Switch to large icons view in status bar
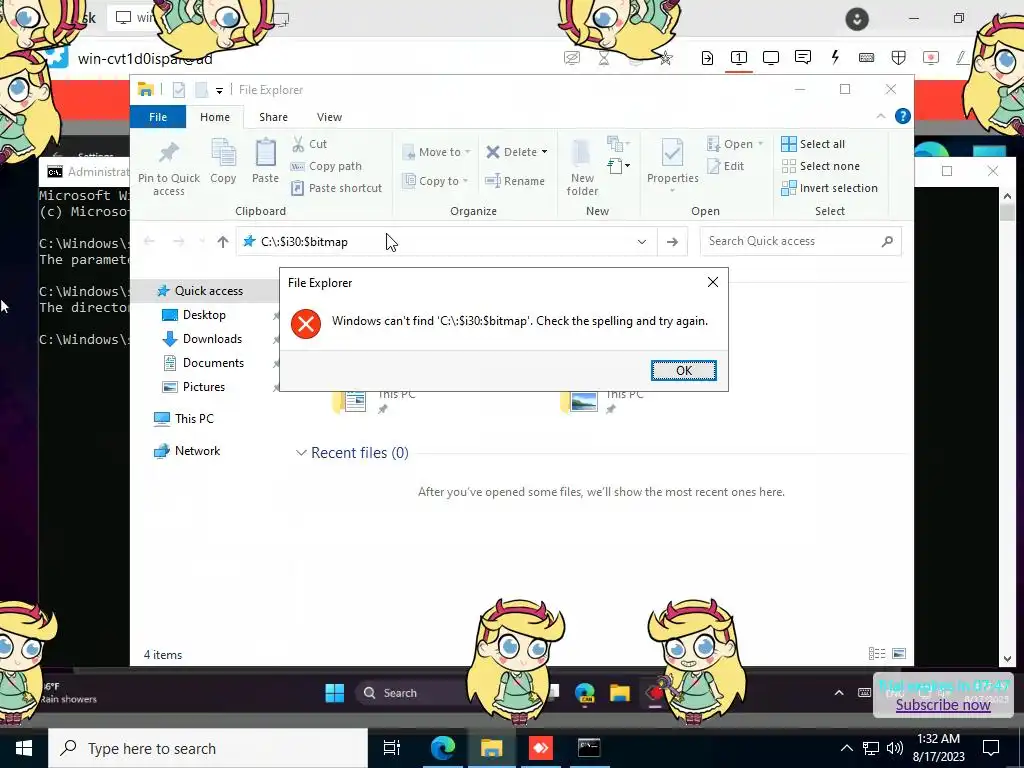The width and height of the screenshot is (1024, 768). pos(899,654)
